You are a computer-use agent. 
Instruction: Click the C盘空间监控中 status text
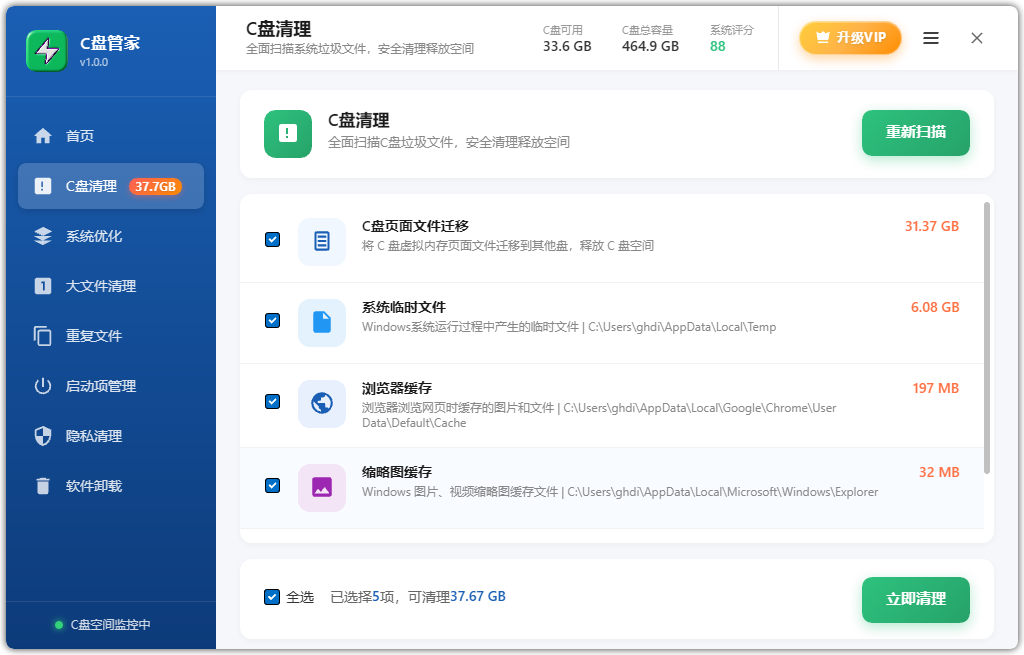pyautogui.click(x=110, y=625)
